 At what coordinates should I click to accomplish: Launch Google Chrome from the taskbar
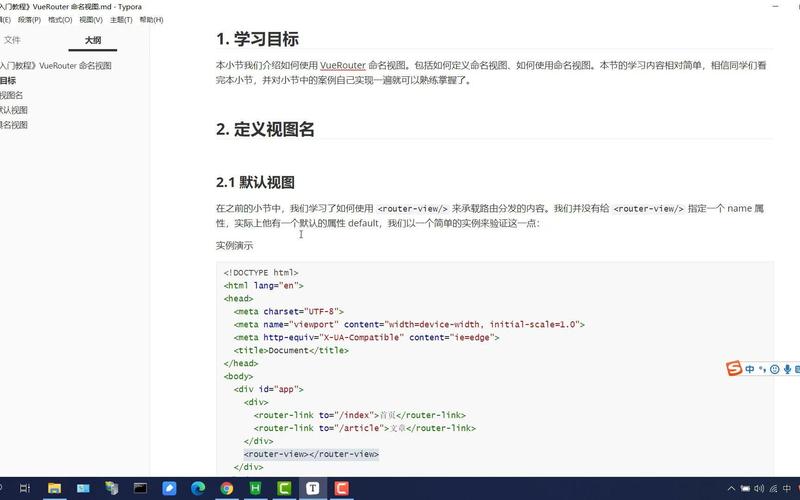click(227, 488)
